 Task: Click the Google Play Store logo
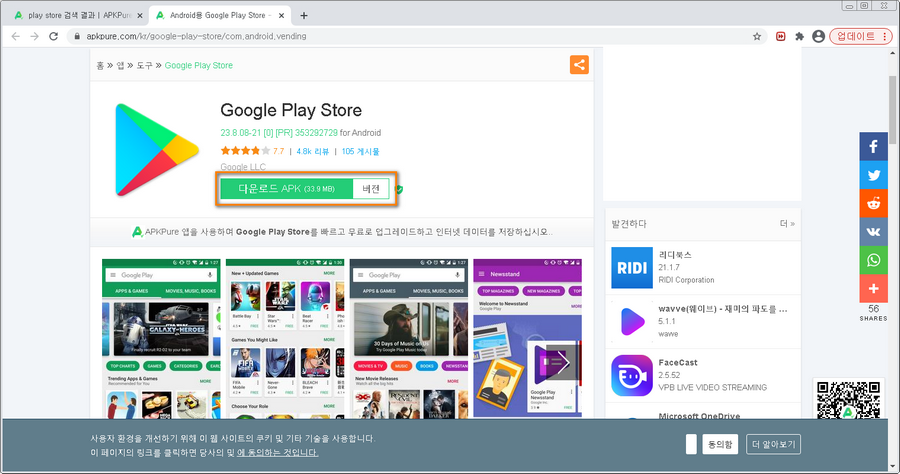pyautogui.click(x=157, y=150)
